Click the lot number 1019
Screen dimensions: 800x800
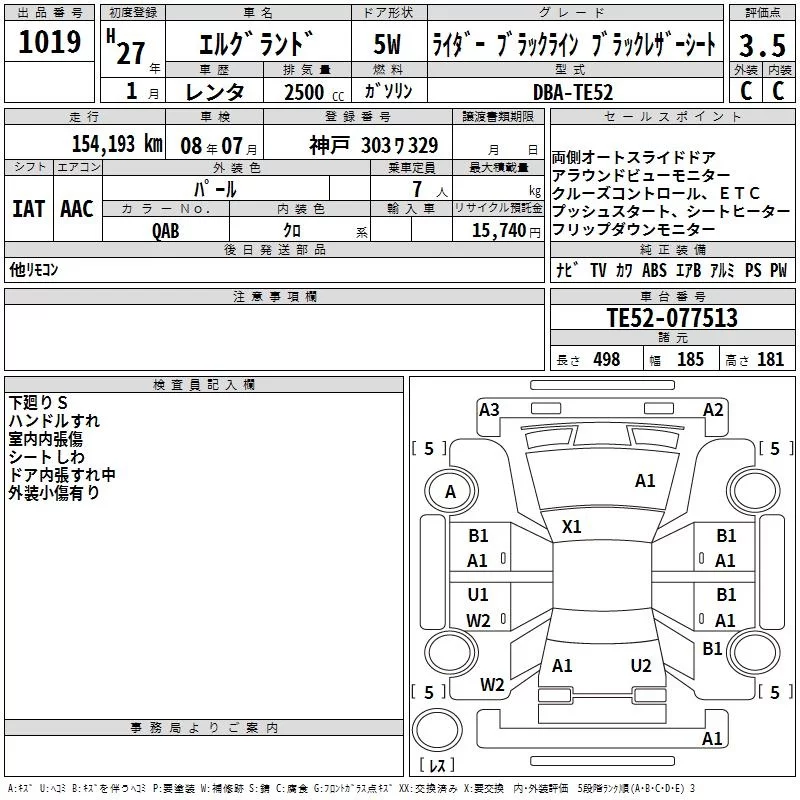point(49,43)
